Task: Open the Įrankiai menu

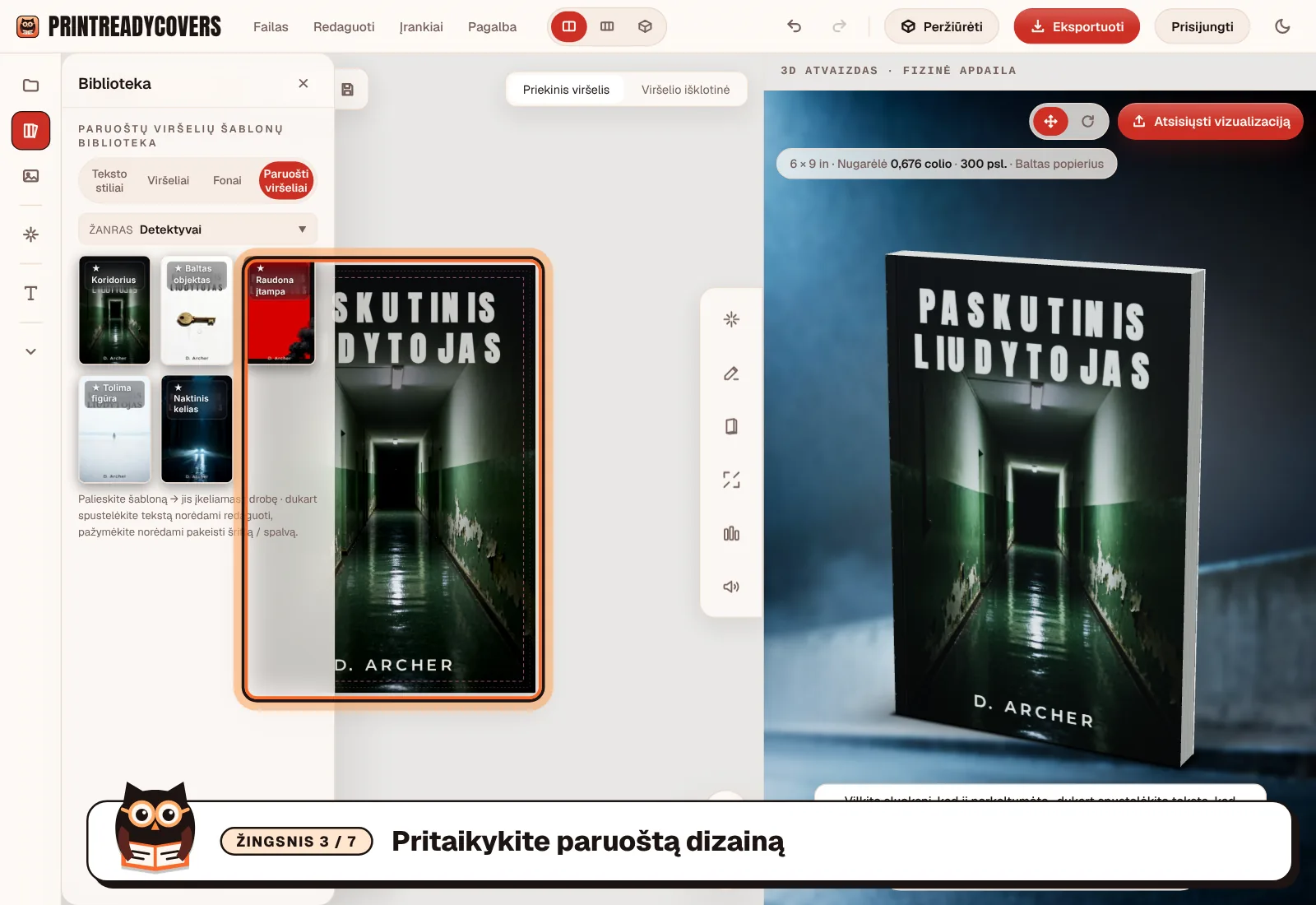Action: pyautogui.click(x=421, y=26)
